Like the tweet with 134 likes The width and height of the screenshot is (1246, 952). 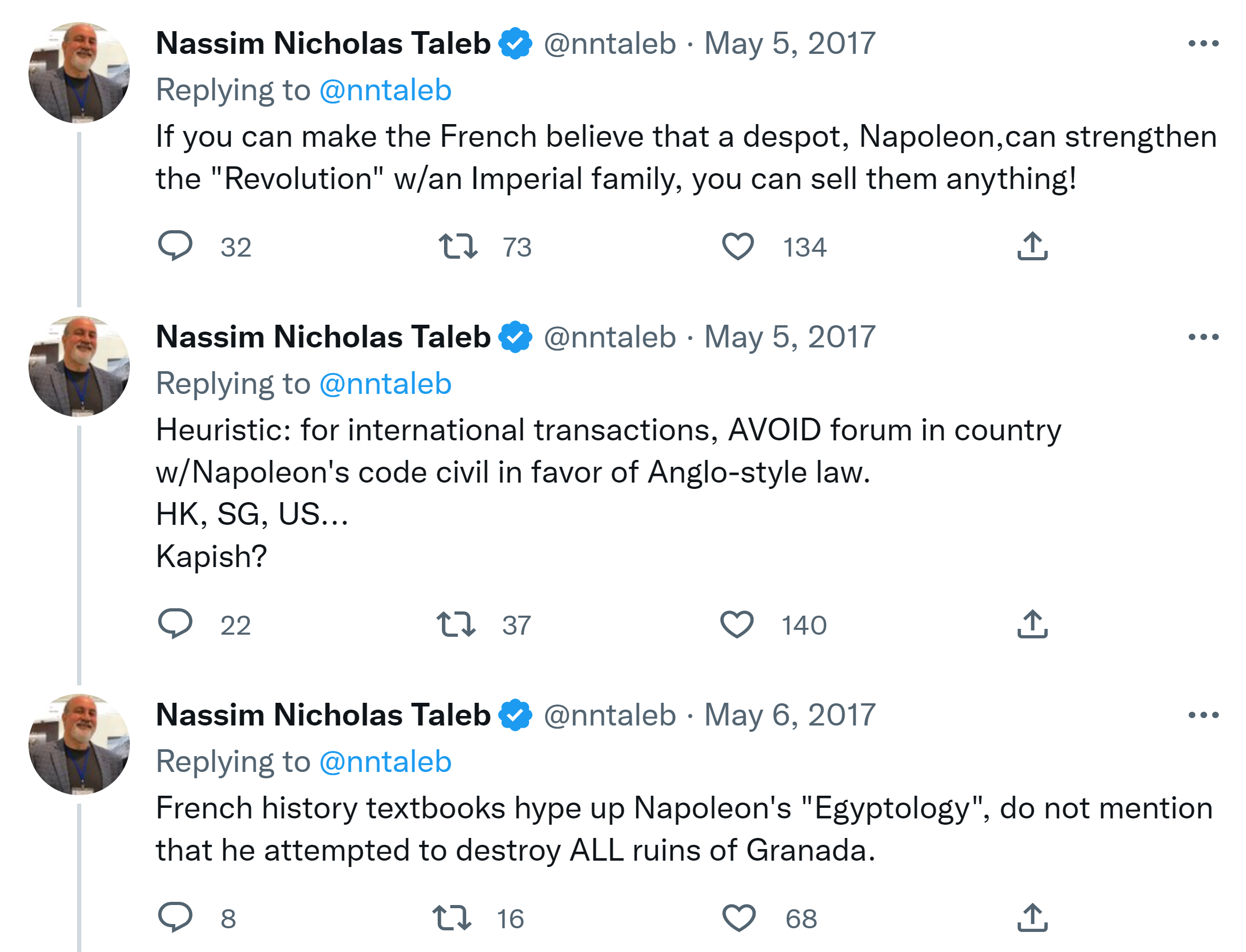tap(737, 247)
